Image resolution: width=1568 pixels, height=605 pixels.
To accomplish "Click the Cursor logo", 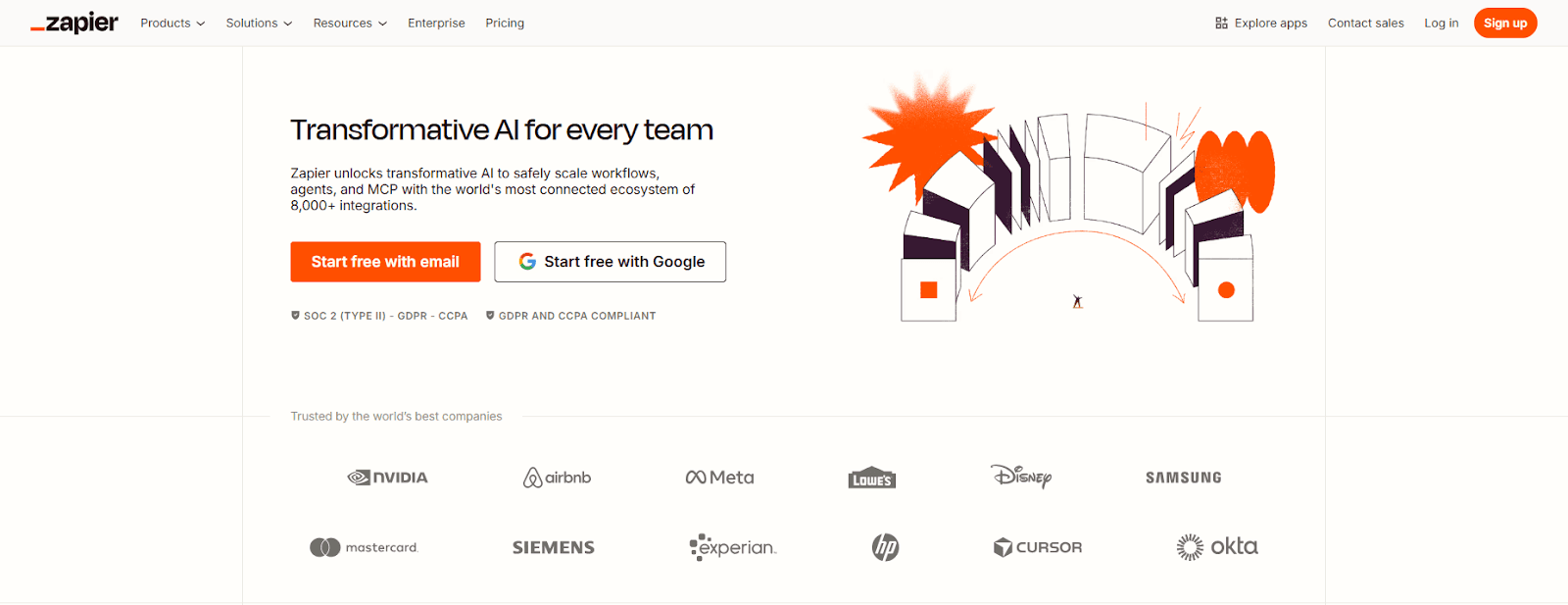I will tap(1038, 547).
